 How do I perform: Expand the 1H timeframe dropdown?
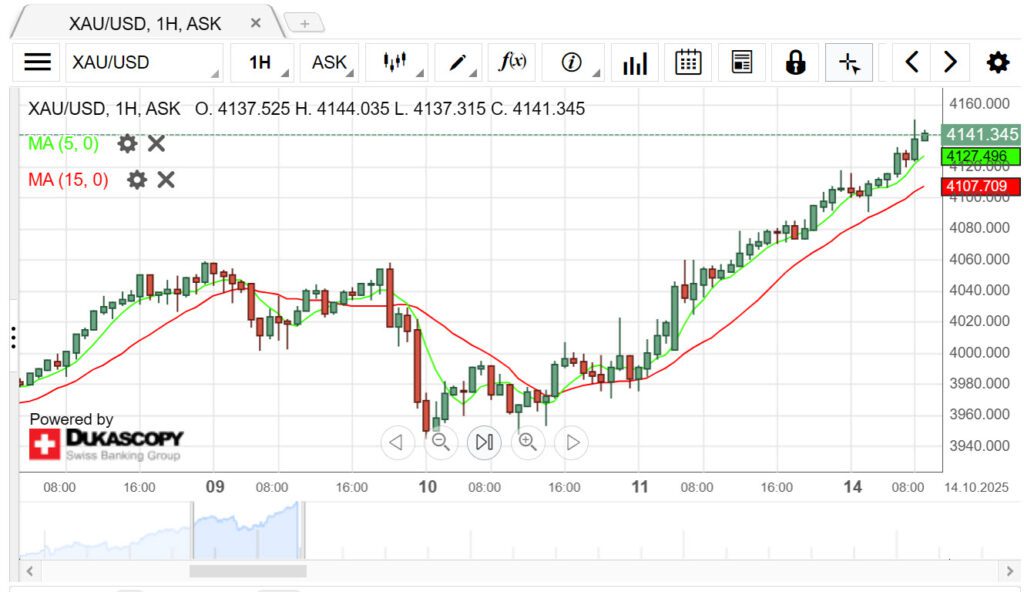point(262,62)
